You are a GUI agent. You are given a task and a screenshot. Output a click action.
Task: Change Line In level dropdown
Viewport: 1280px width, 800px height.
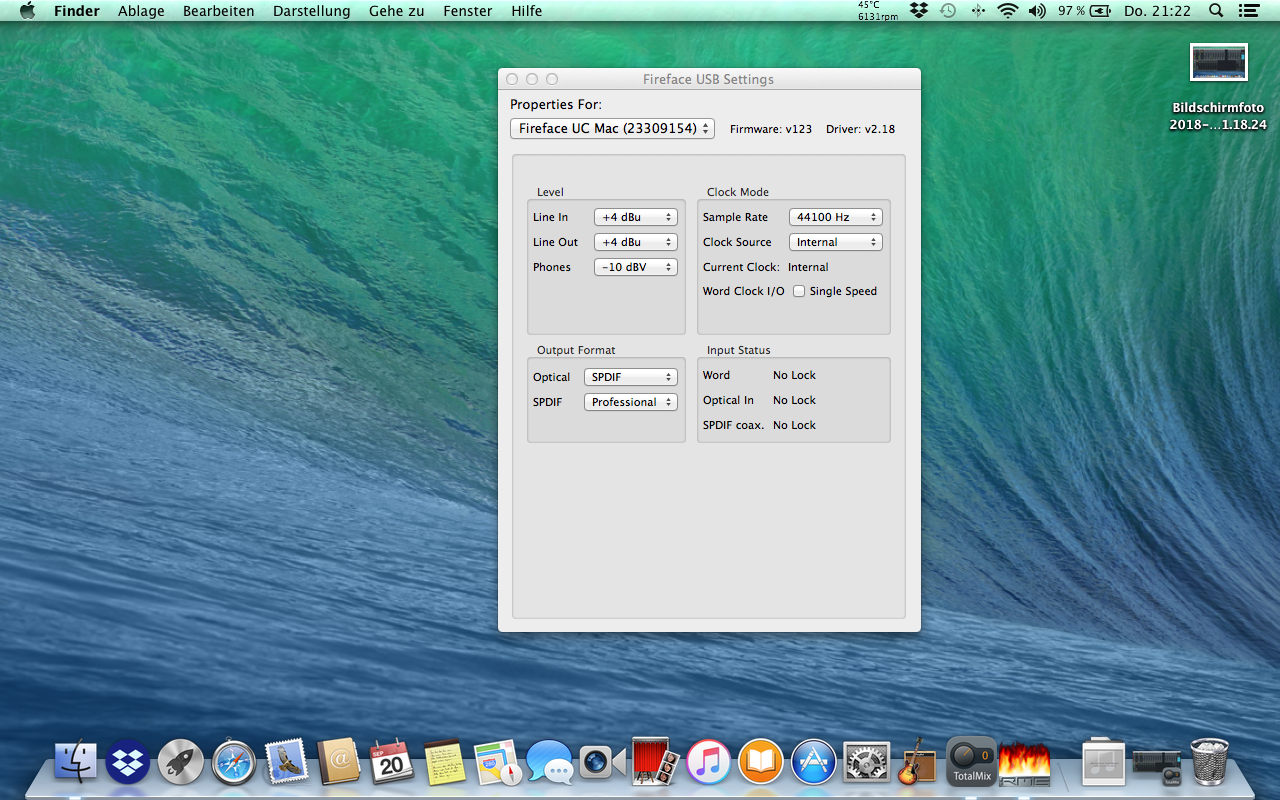coord(636,217)
